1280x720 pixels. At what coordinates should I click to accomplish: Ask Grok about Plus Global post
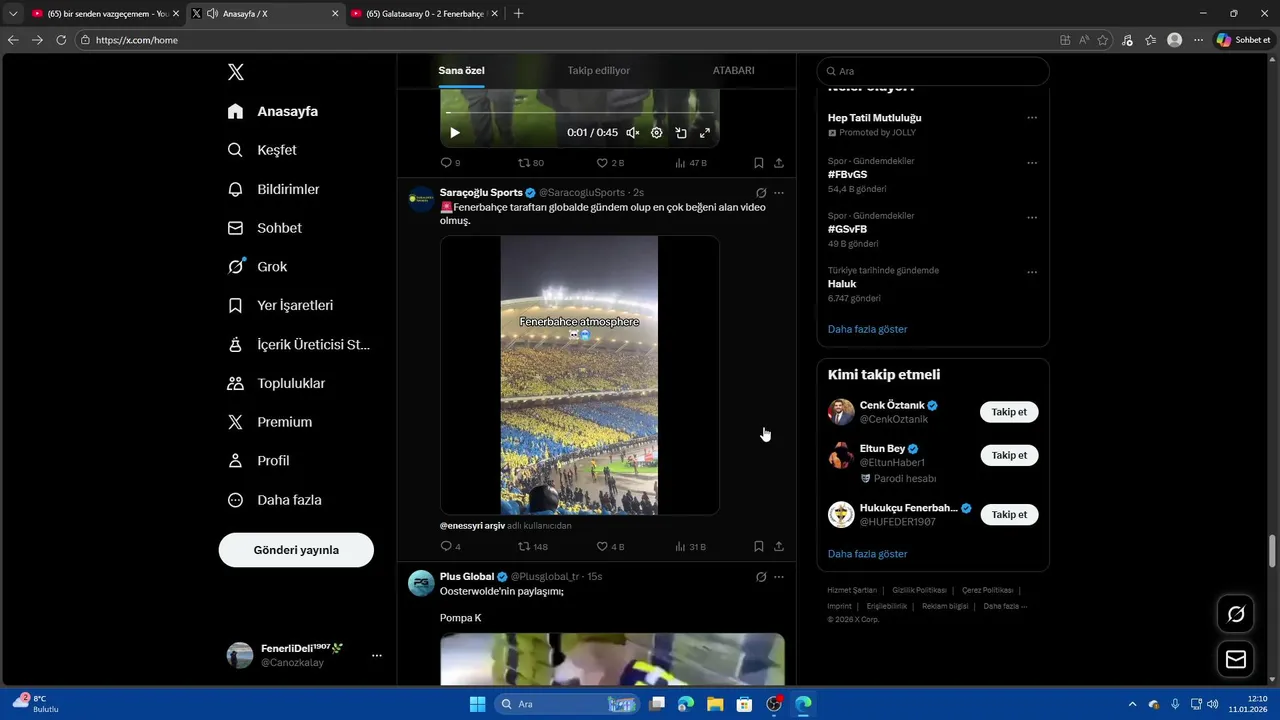761,577
